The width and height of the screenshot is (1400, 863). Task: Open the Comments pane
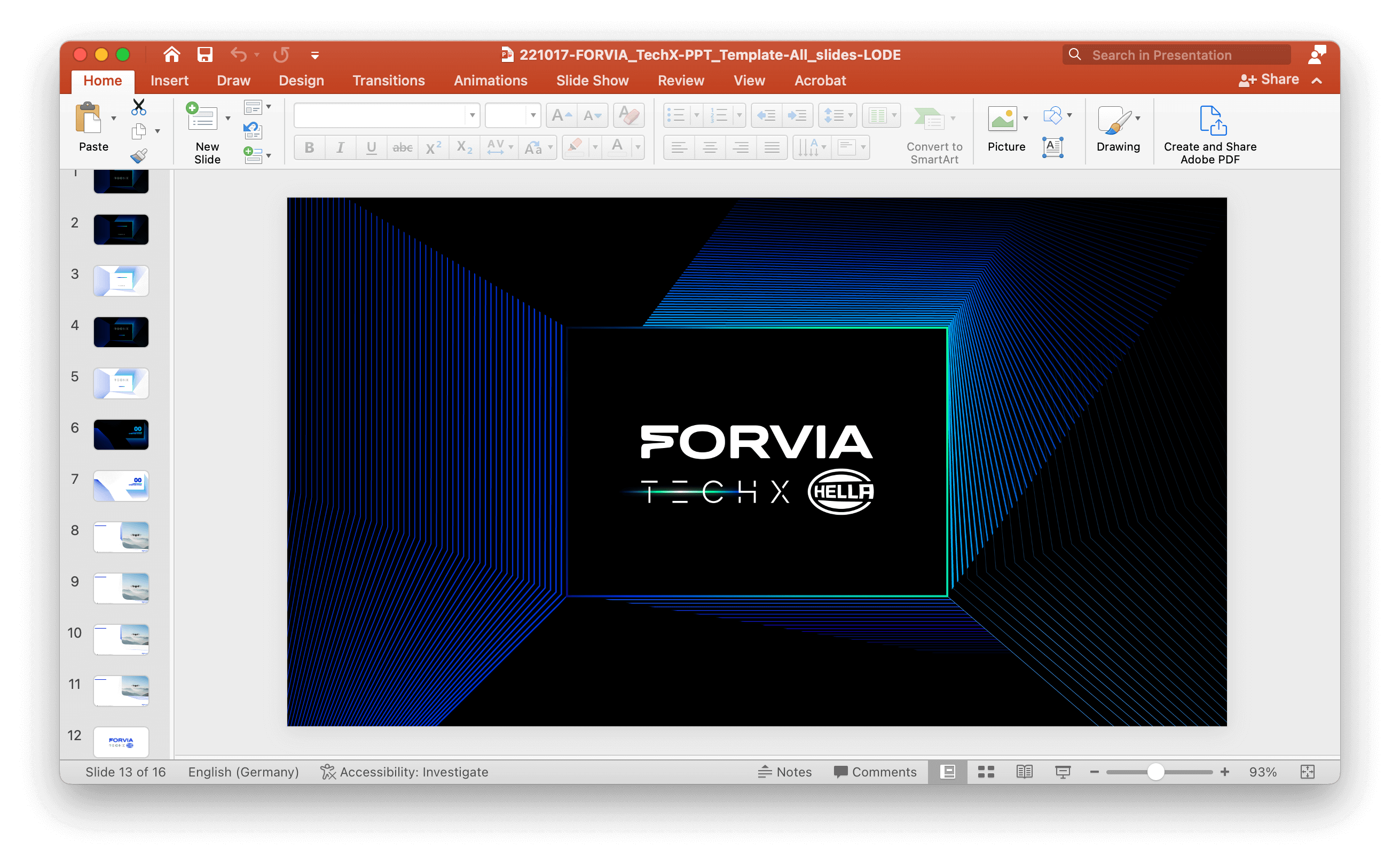click(x=875, y=772)
